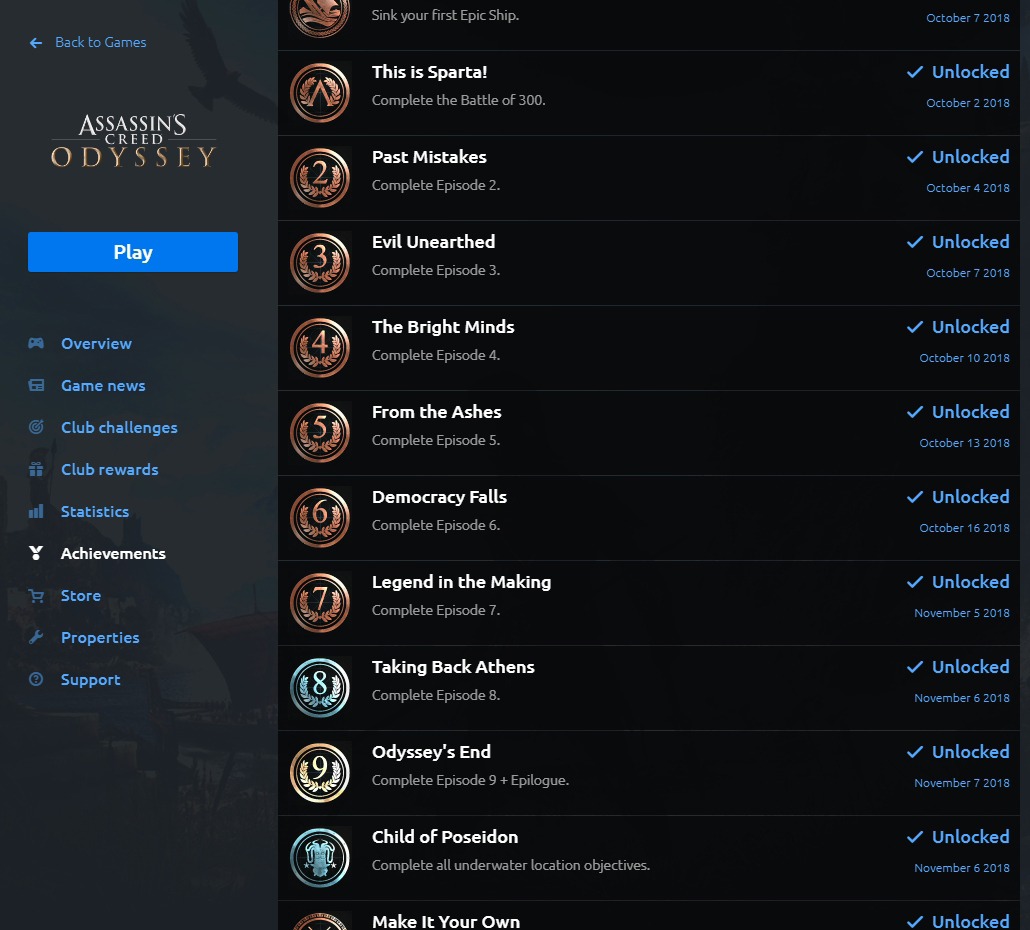Click the This is Sparta! helmet badge

click(x=320, y=93)
